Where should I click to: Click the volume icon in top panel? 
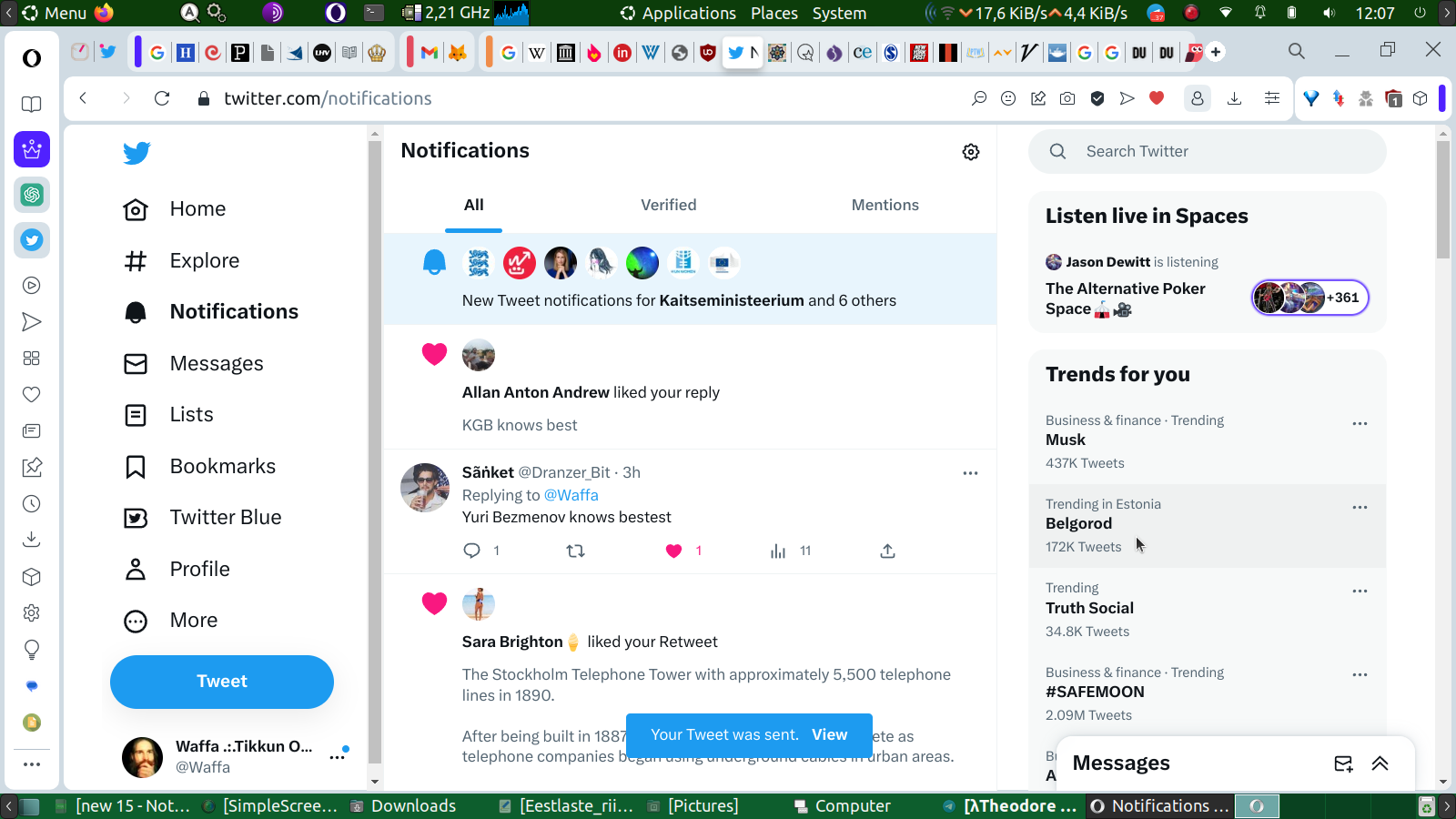(x=1329, y=13)
